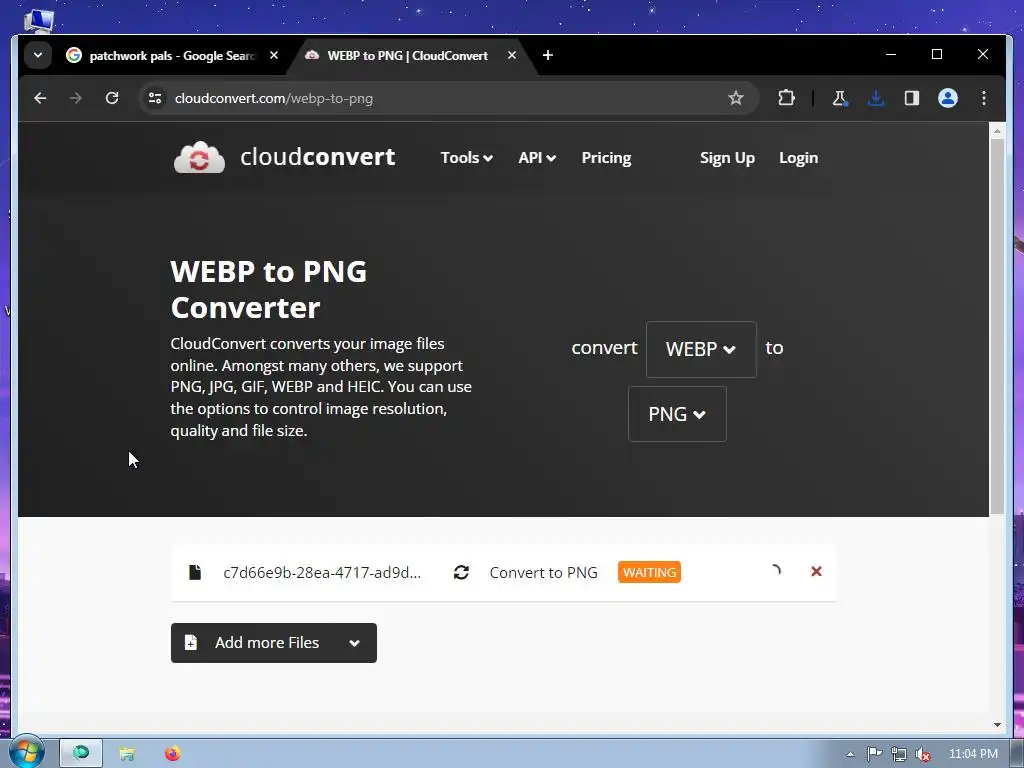The image size is (1024, 768).
Task: Click the orange WAITING status badge
Action: click(649, 572)
